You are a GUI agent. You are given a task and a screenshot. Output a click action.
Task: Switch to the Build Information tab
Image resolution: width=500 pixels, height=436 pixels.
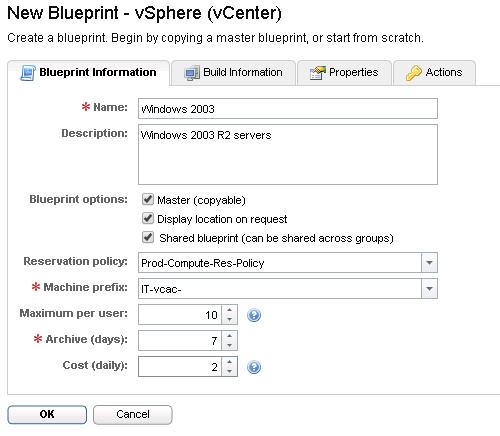pyautogui.click(x=233, y=73)
